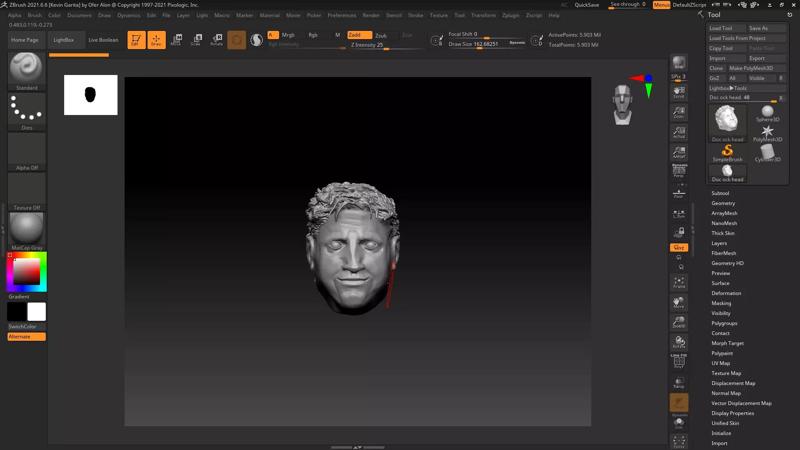Screen dimensions: 800x450
Task: Expand the Geometry subpalette
Action: click(723, 203)
